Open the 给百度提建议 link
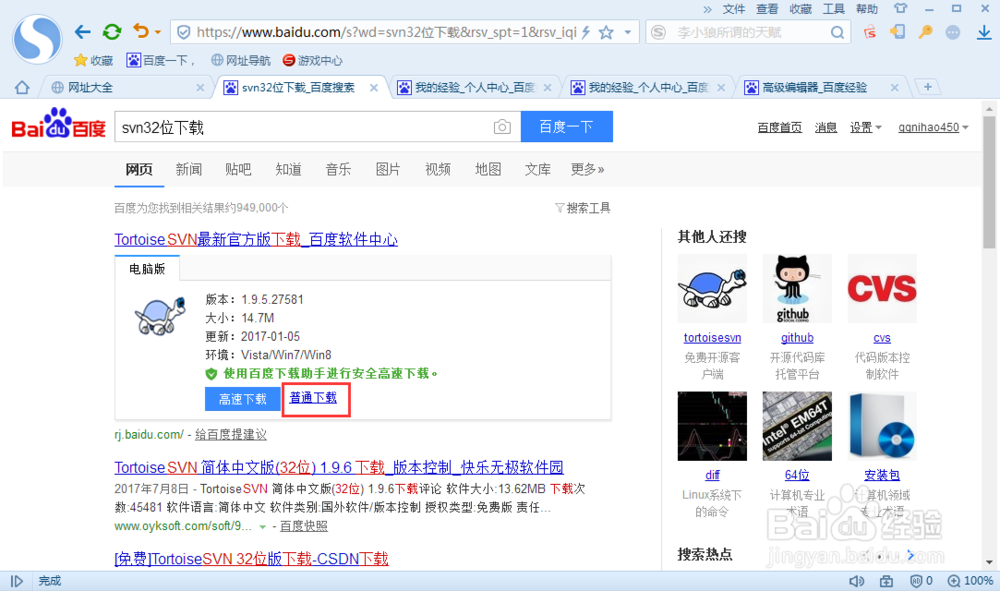The height and width of the screenshot is (591, 1000). pos(231,434)
